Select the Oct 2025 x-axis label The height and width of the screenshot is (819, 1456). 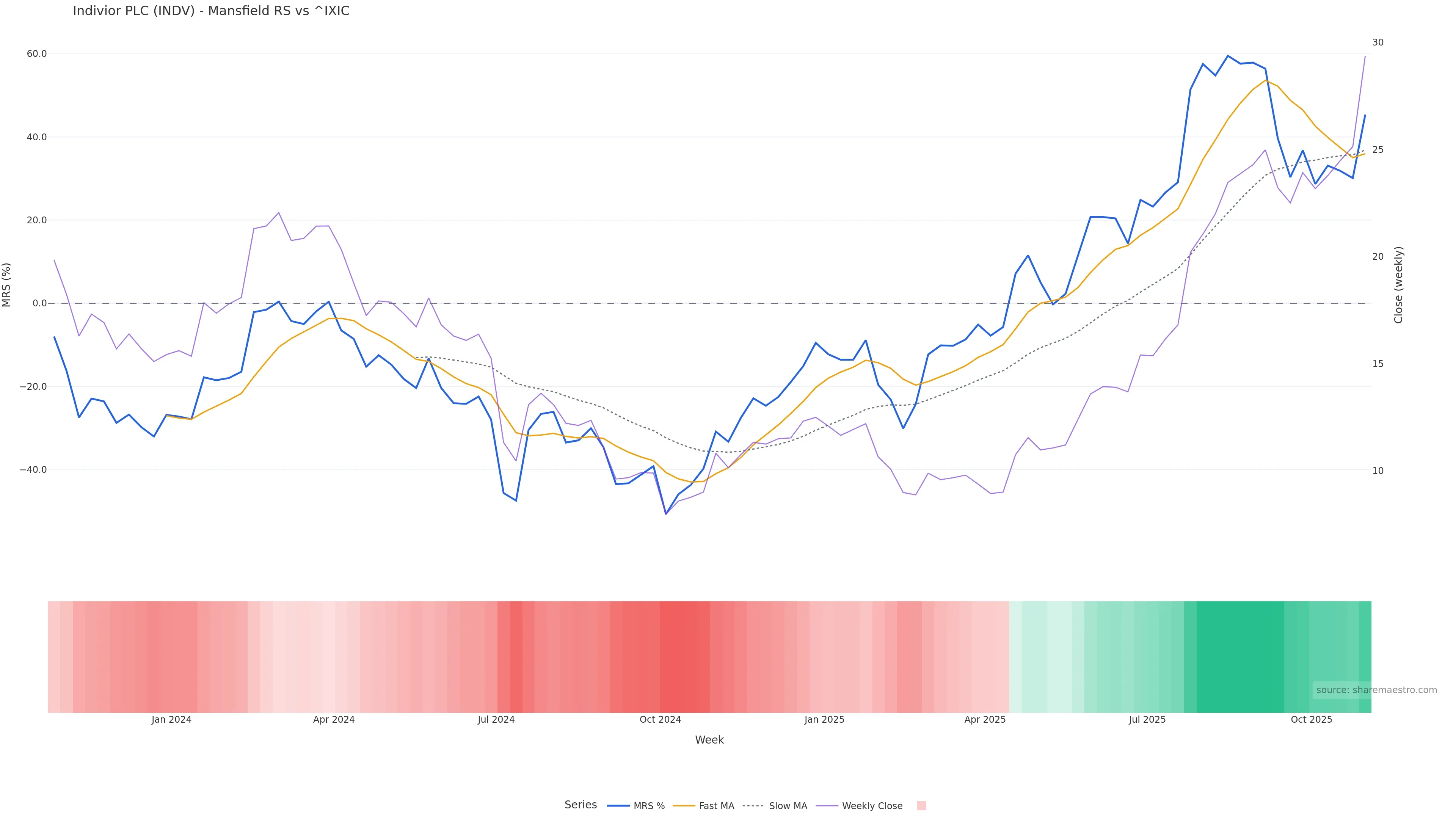[1311, 720]
